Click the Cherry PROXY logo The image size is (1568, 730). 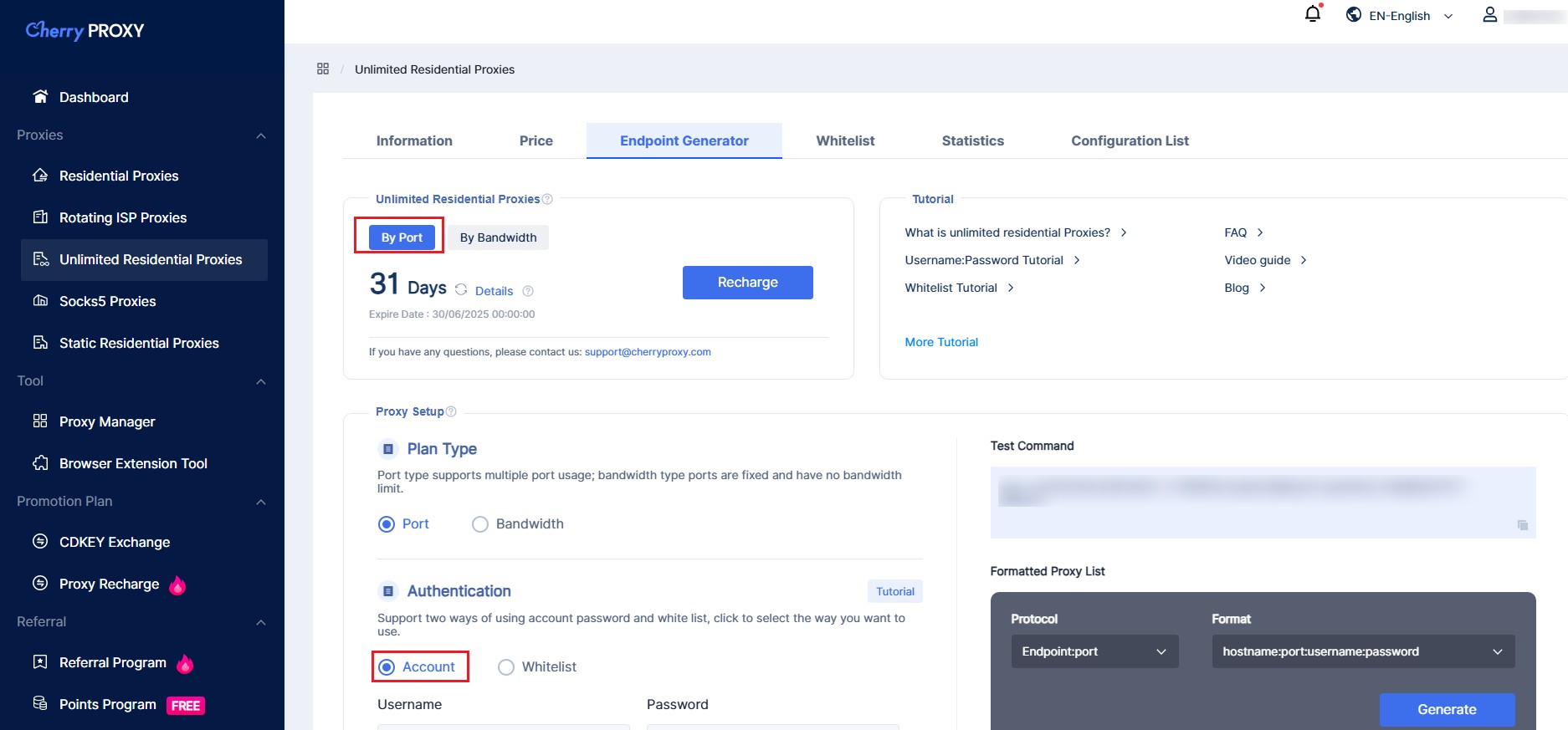[x=85, y=30]
